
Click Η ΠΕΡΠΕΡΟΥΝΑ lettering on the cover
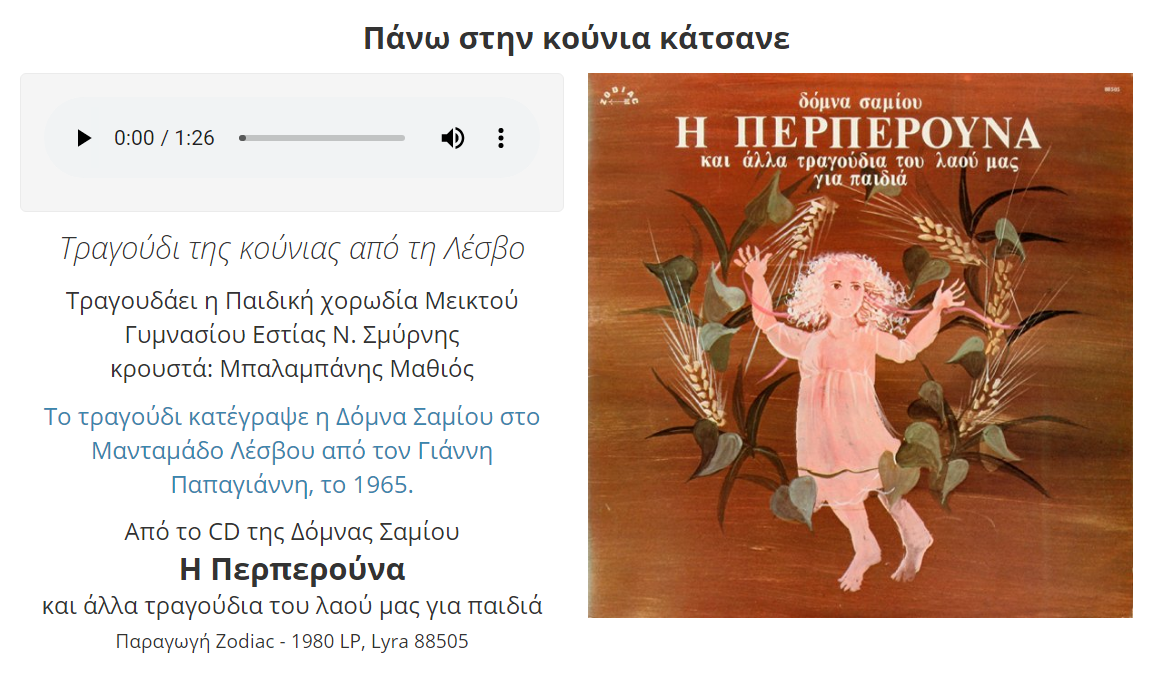(857, 134)
